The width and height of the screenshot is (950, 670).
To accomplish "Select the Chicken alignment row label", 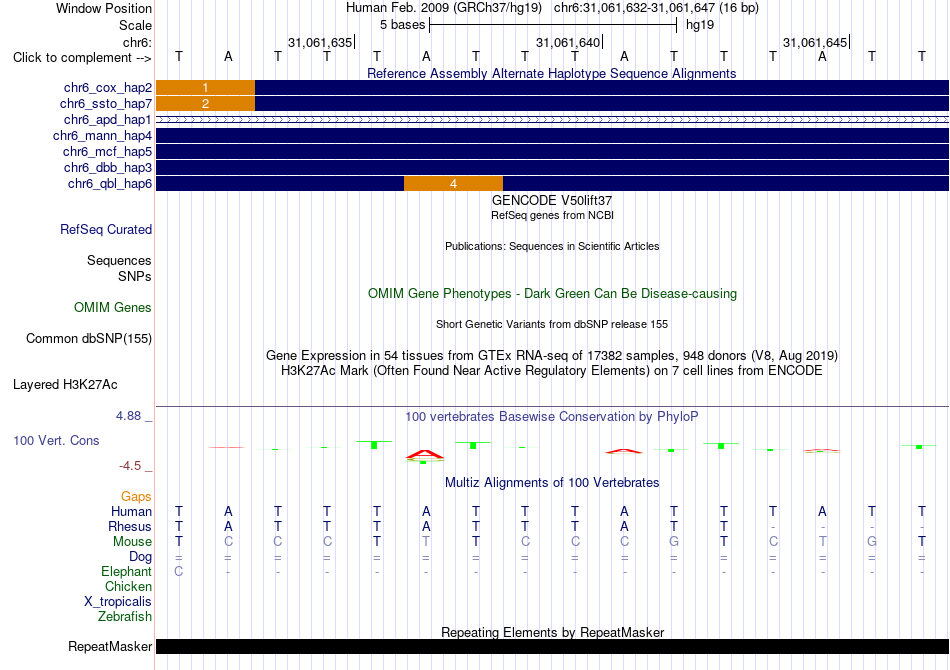I will tap(128, 586).
